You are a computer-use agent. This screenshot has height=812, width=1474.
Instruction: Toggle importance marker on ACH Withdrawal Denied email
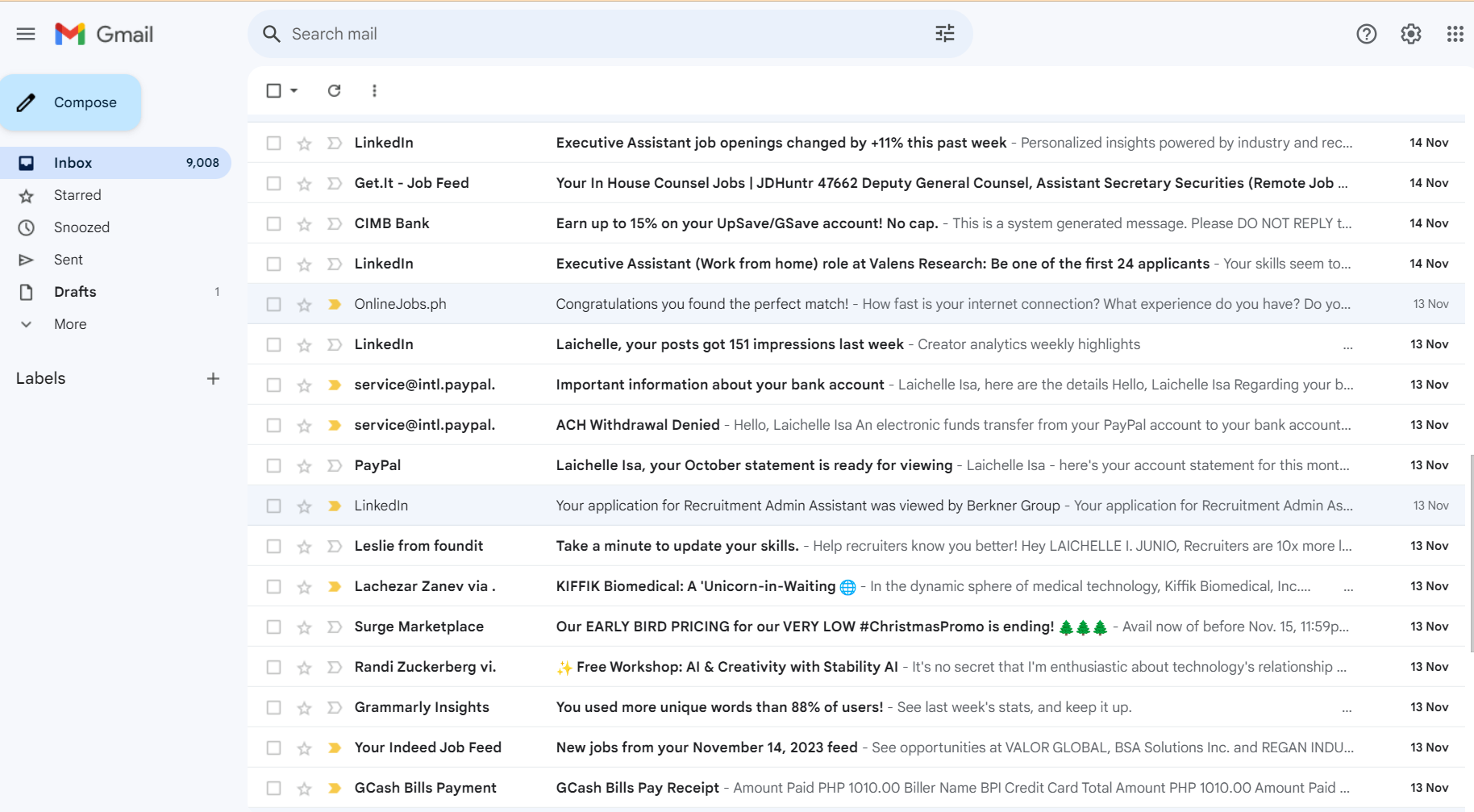[x=334, y=425]
